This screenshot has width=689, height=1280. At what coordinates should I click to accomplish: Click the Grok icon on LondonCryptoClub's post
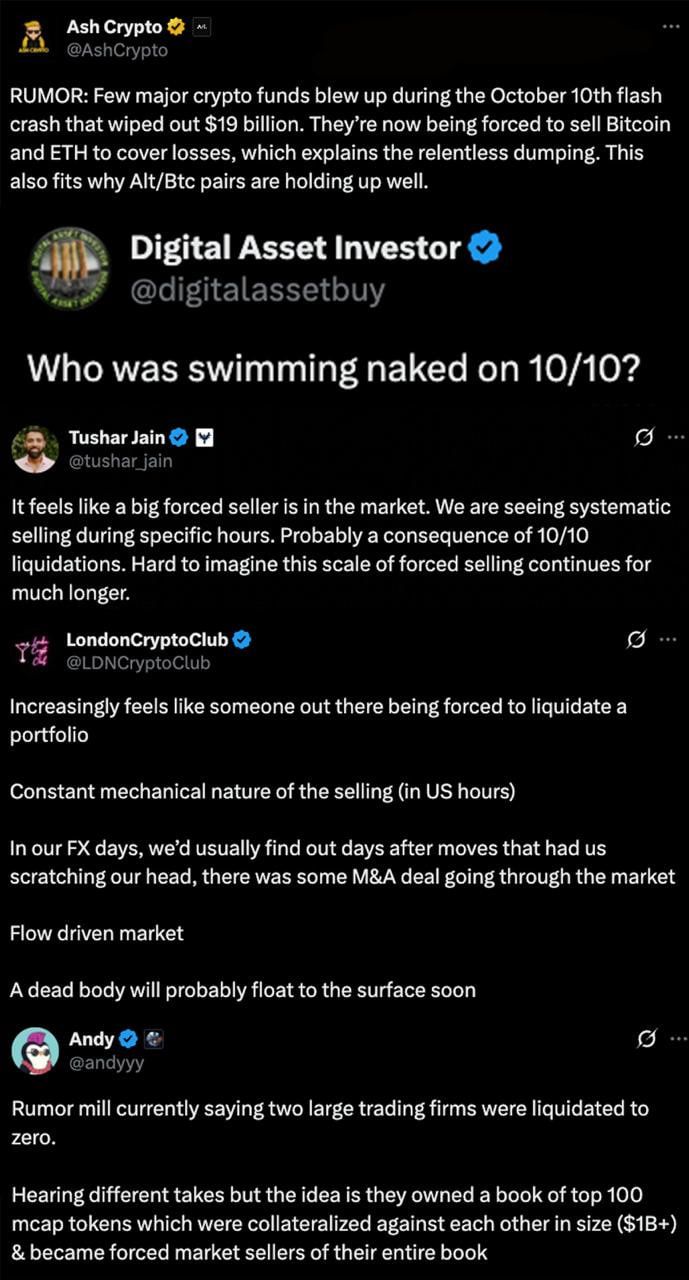pyautogui.click(x=634, y=640)
